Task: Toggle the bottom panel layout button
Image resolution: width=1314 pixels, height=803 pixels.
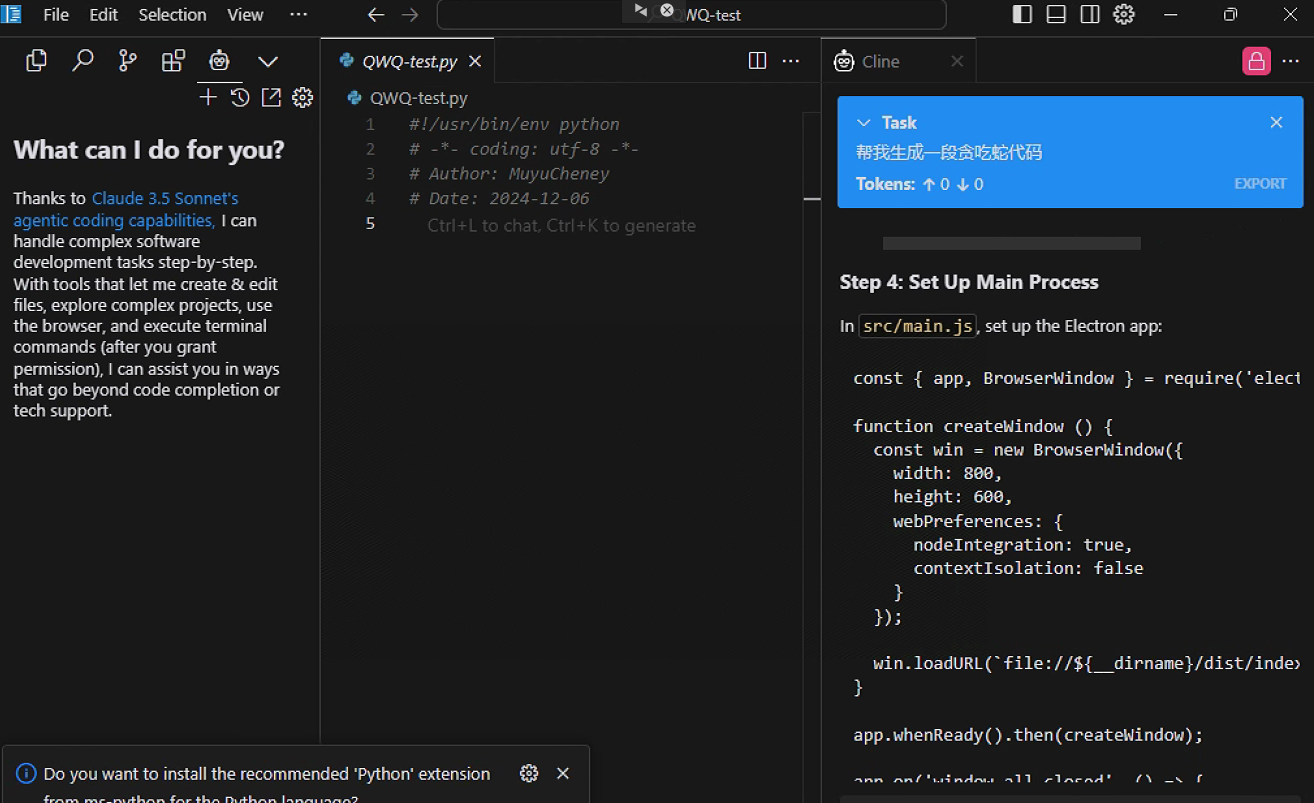Action: [1056, 14]
